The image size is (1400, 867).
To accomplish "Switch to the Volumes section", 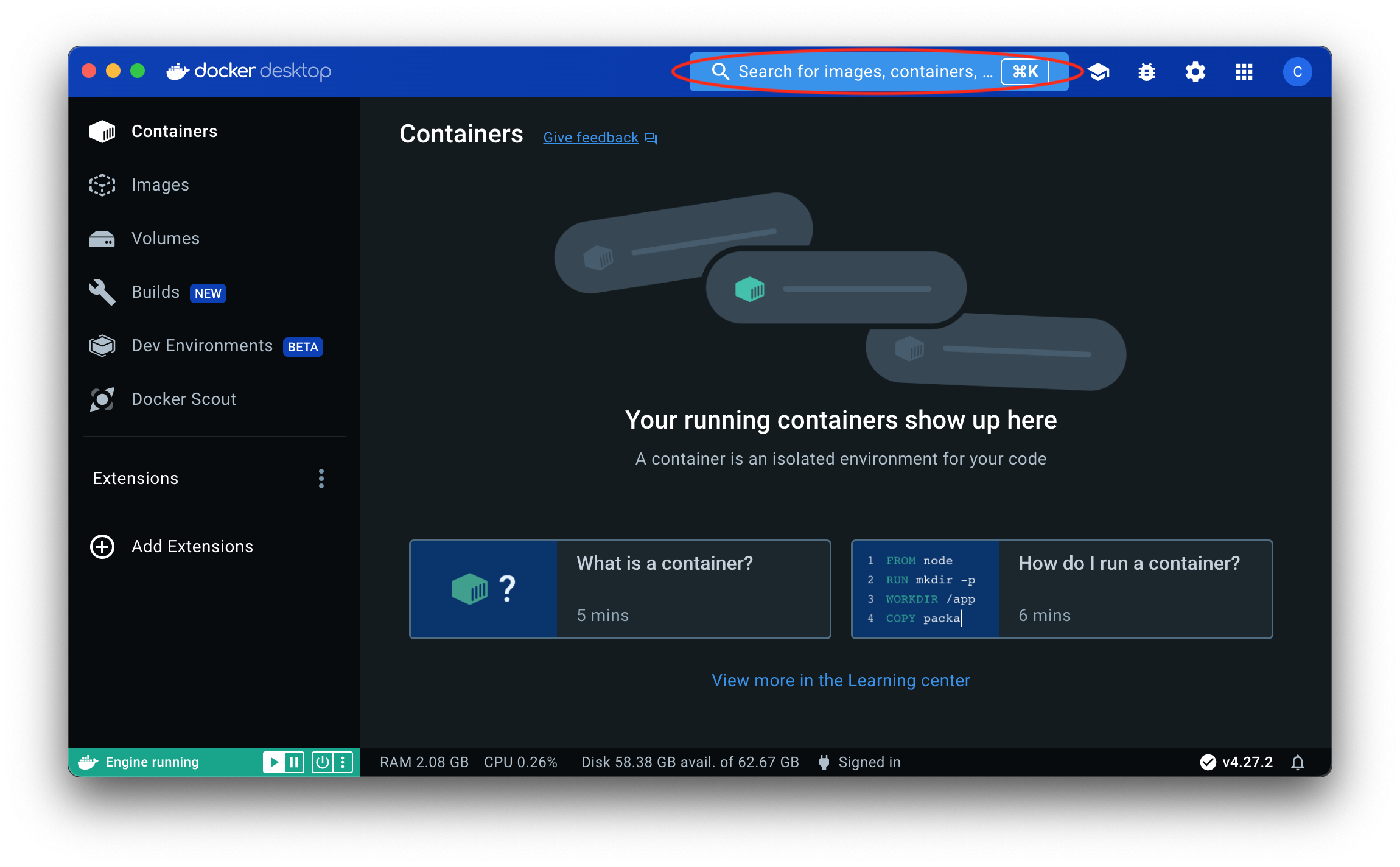I will coord(165,239).
